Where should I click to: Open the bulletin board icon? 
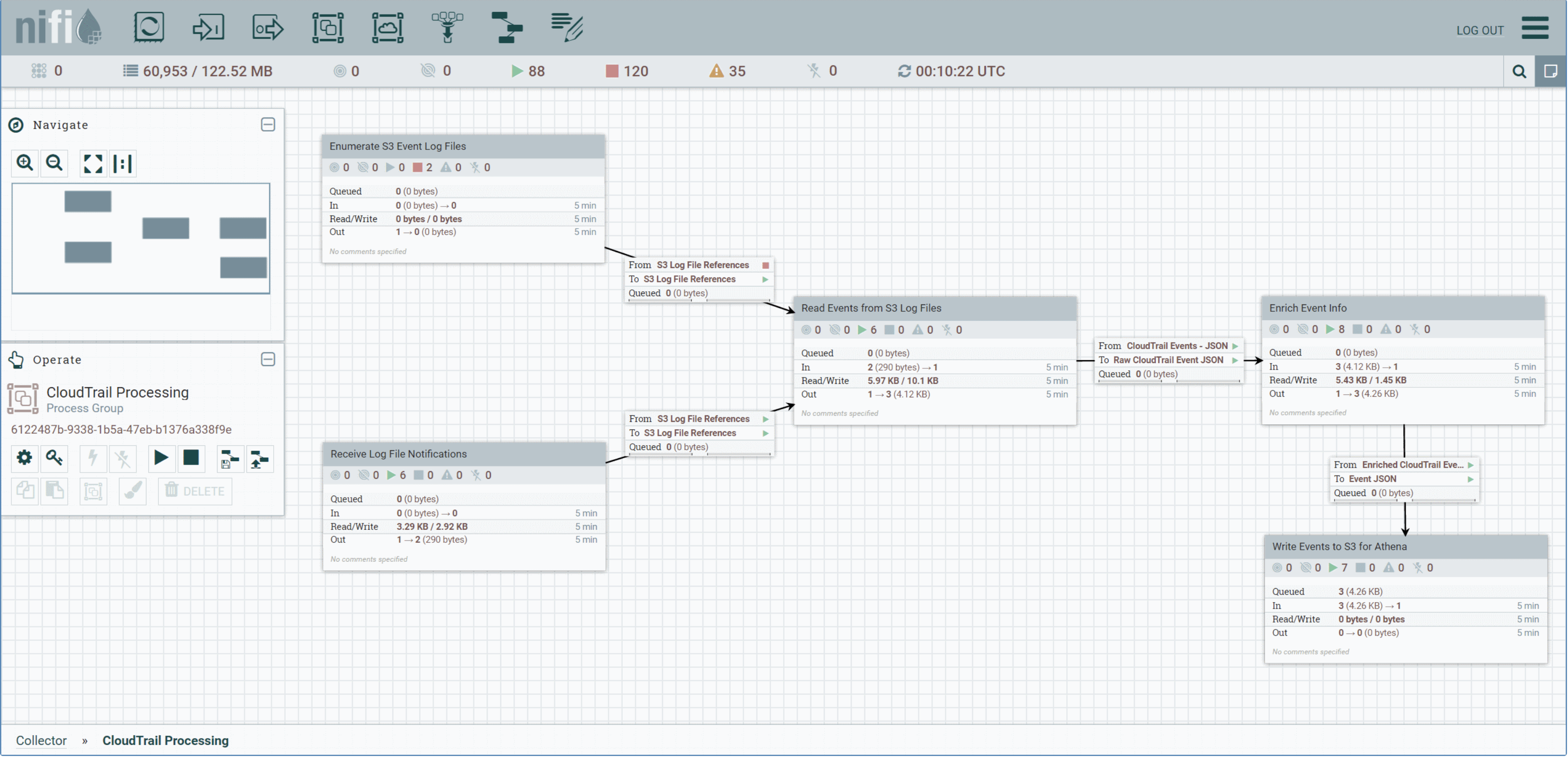1551,71
